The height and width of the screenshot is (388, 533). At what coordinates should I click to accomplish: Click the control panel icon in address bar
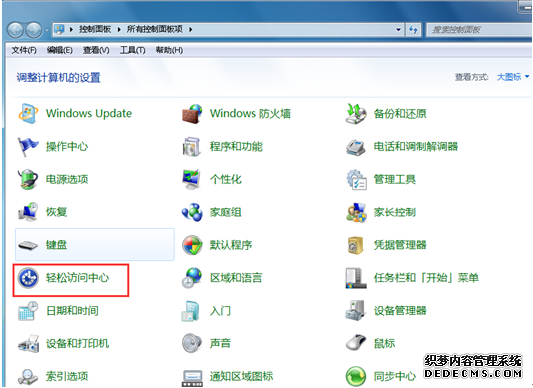[x=59, y=30]
